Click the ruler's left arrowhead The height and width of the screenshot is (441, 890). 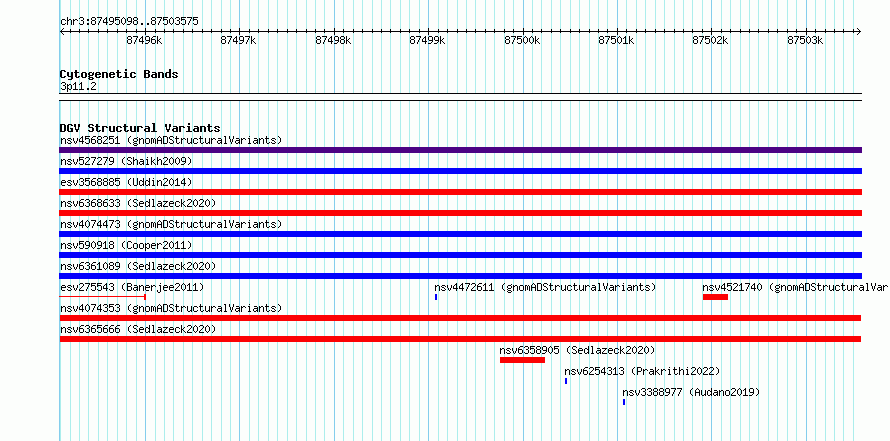[62, 31]
